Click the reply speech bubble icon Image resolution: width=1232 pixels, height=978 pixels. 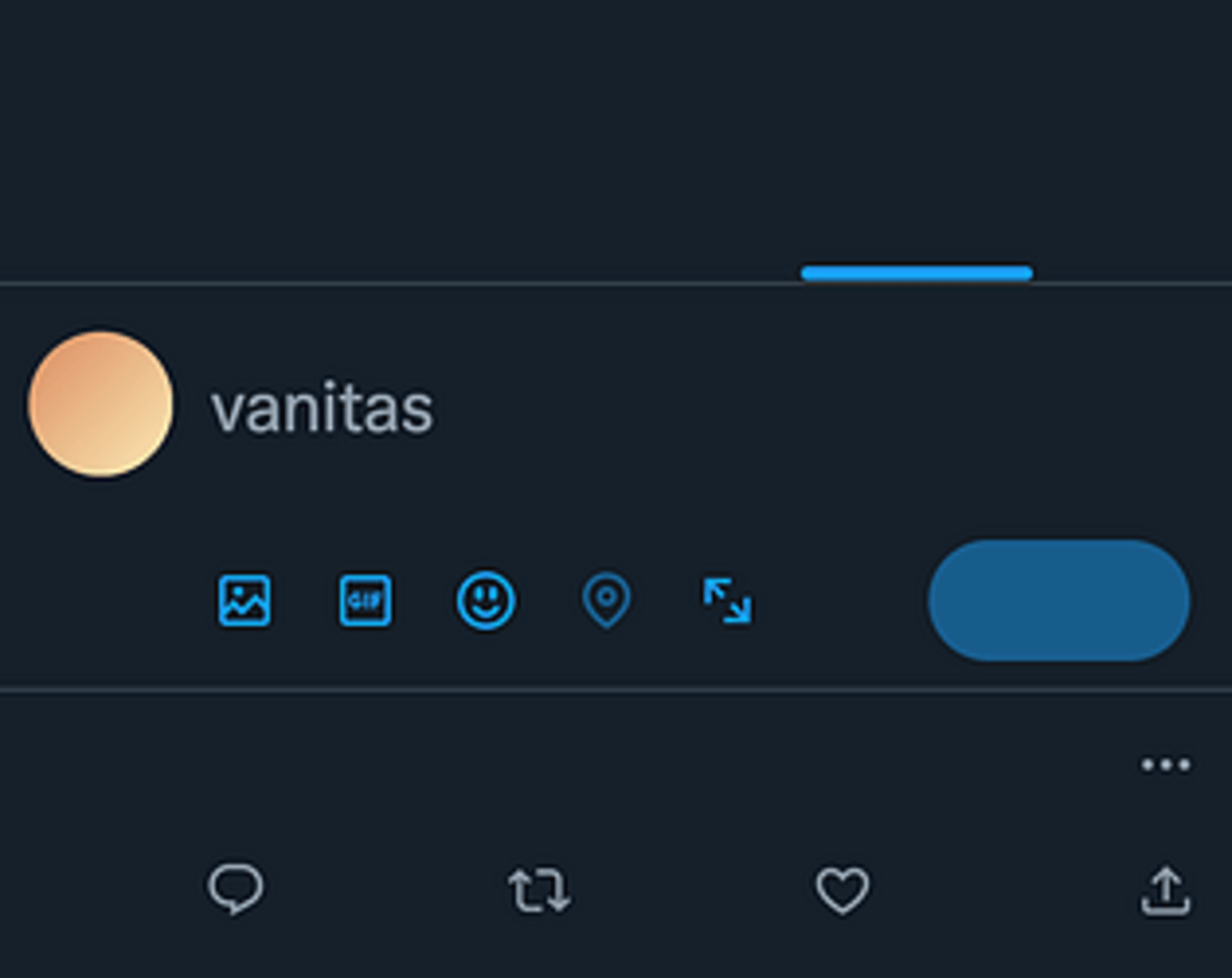(235, 888)
